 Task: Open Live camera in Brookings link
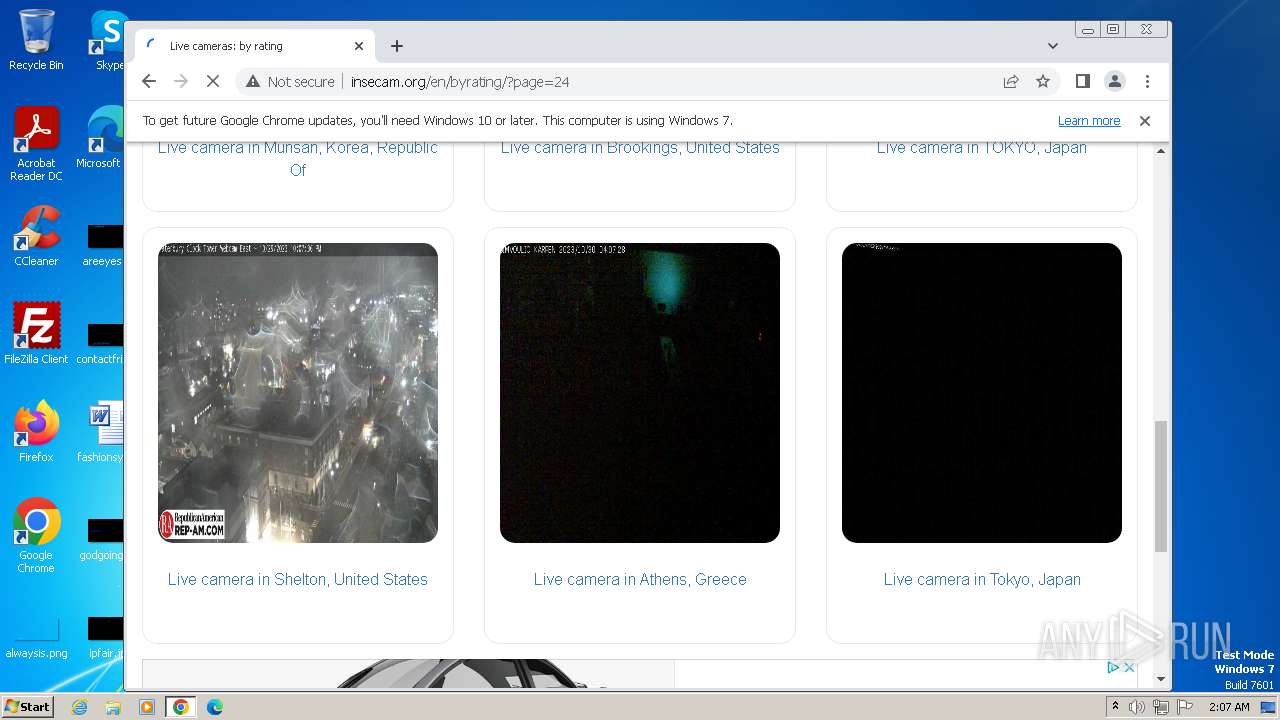pyautogui.click(x=640, y=147)
